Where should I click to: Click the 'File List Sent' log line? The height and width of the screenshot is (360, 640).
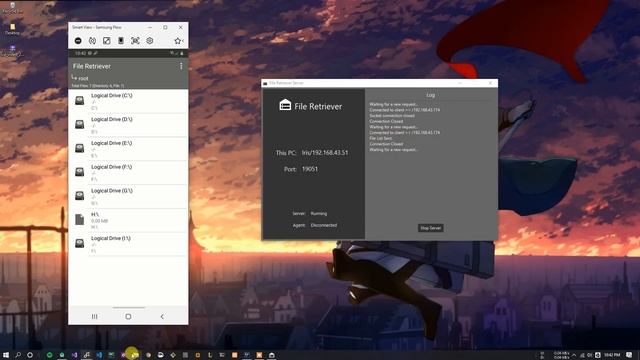[381, 138]
